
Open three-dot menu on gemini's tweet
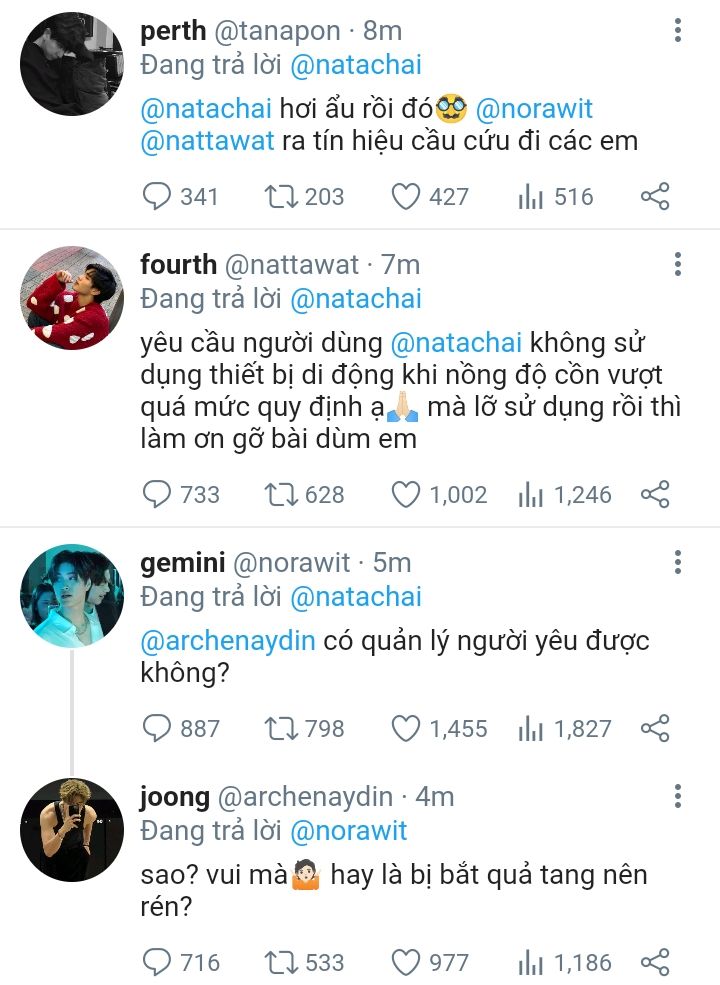tap(677, 562)
